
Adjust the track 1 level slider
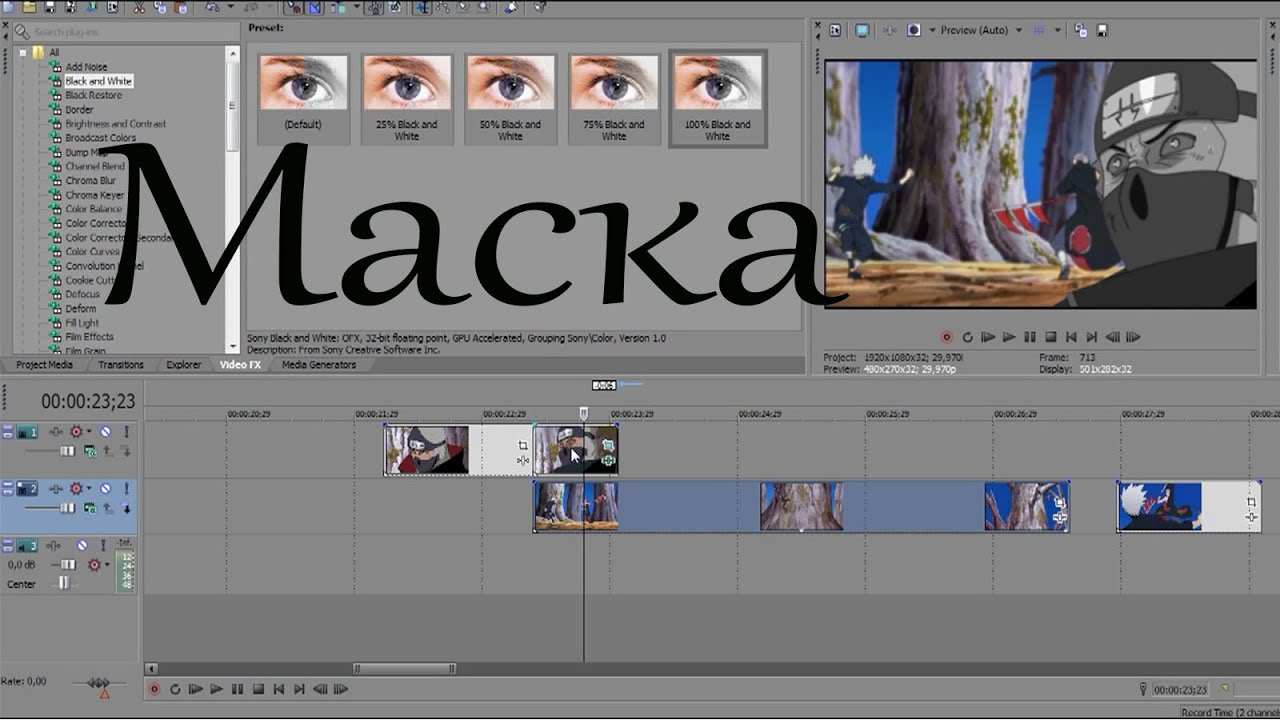67,451
